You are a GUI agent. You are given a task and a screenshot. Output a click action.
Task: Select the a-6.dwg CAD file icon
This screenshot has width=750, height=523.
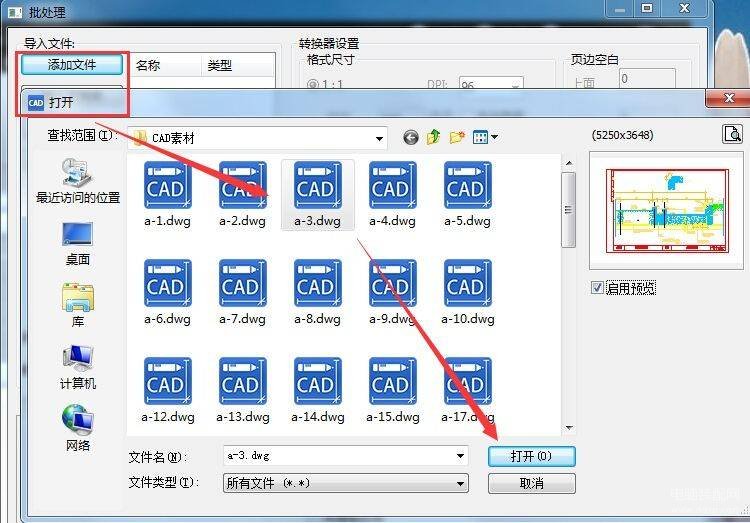coord(167,283)
